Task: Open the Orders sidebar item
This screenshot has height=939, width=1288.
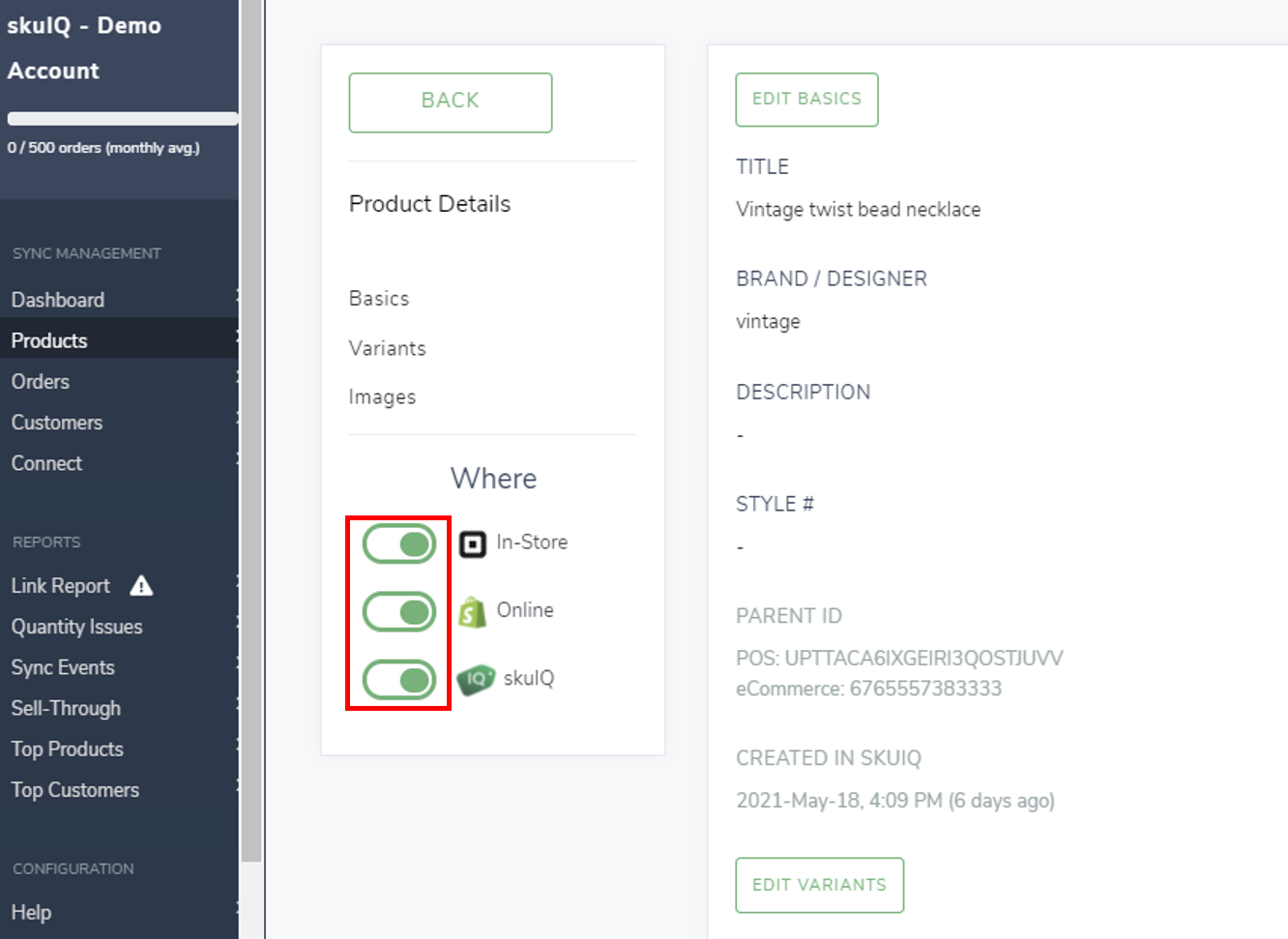Action: pyautogui.click(x=41, y=382)
